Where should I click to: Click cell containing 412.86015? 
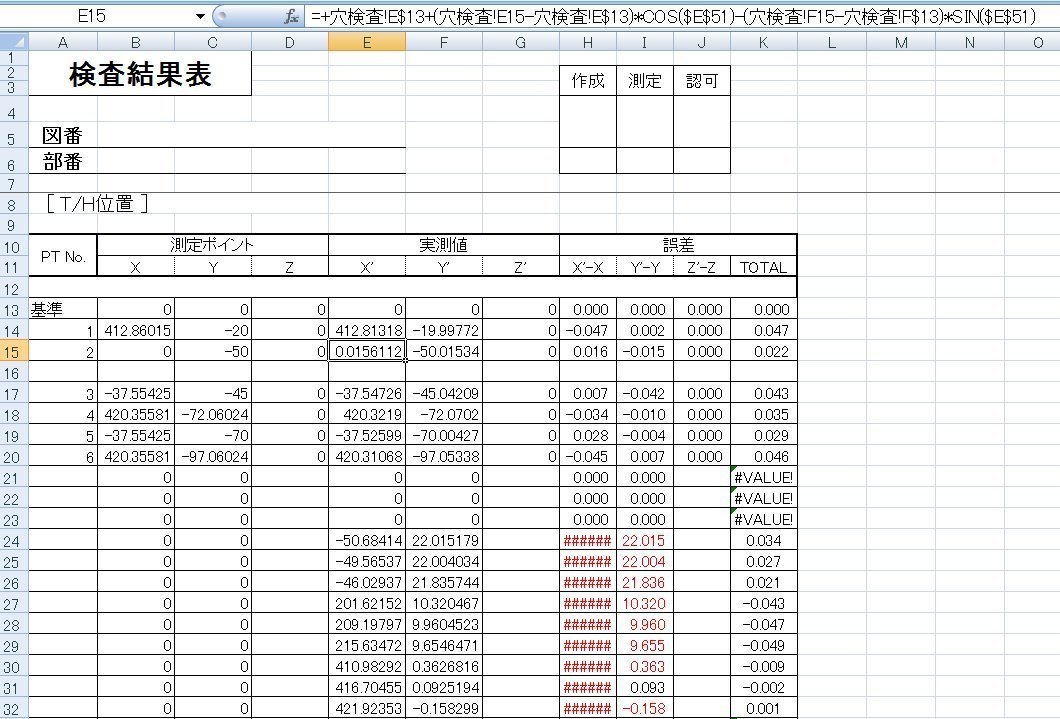click(136, 331)
